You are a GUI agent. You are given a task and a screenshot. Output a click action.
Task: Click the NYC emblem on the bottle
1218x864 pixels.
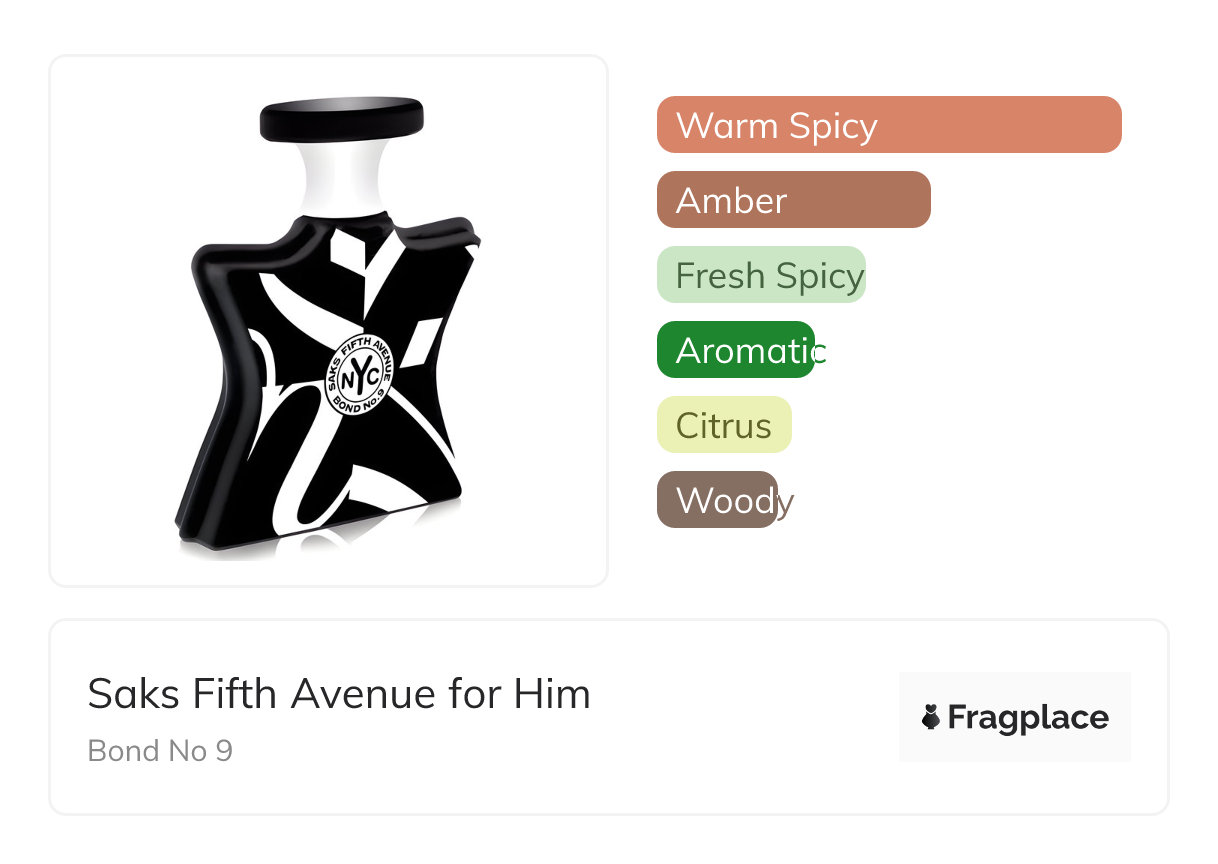click(359, 378)
